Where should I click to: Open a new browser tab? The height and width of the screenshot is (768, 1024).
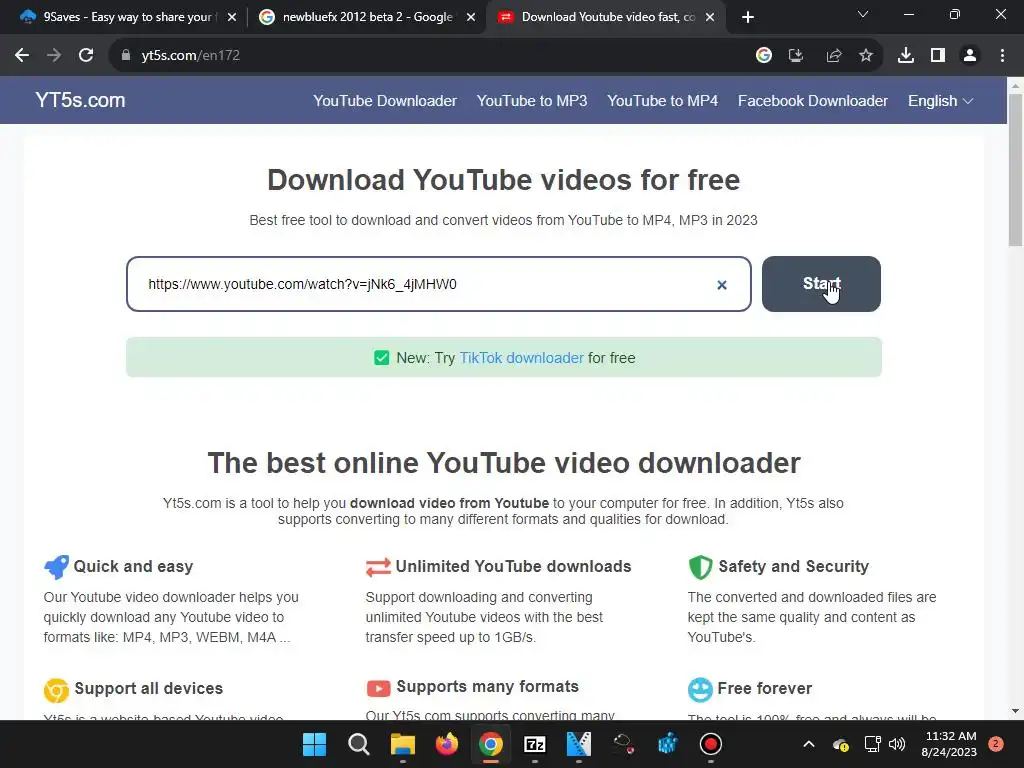(x=748, y=17)
